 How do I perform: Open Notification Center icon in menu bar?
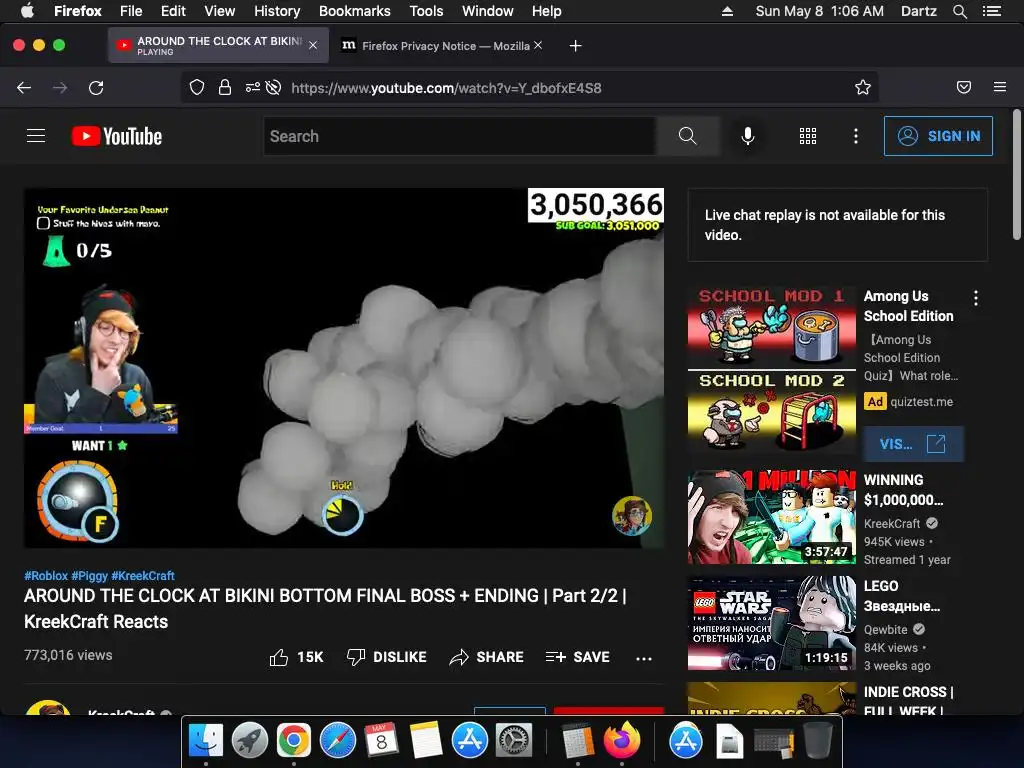click(991, 11)
